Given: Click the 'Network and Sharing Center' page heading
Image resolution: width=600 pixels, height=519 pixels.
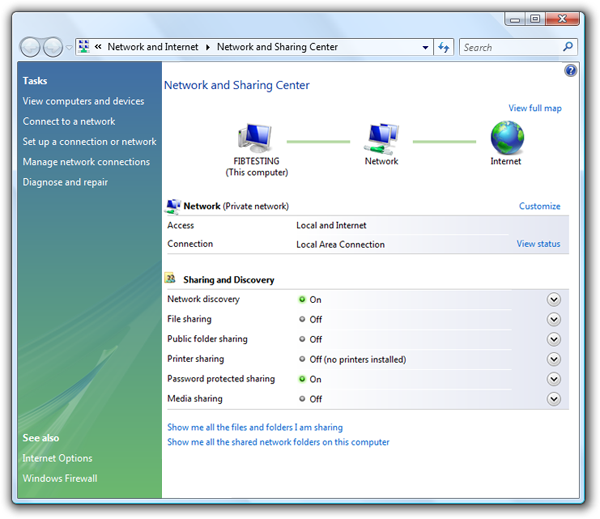Looking at the screenshot, I should [x=237, y=85].
